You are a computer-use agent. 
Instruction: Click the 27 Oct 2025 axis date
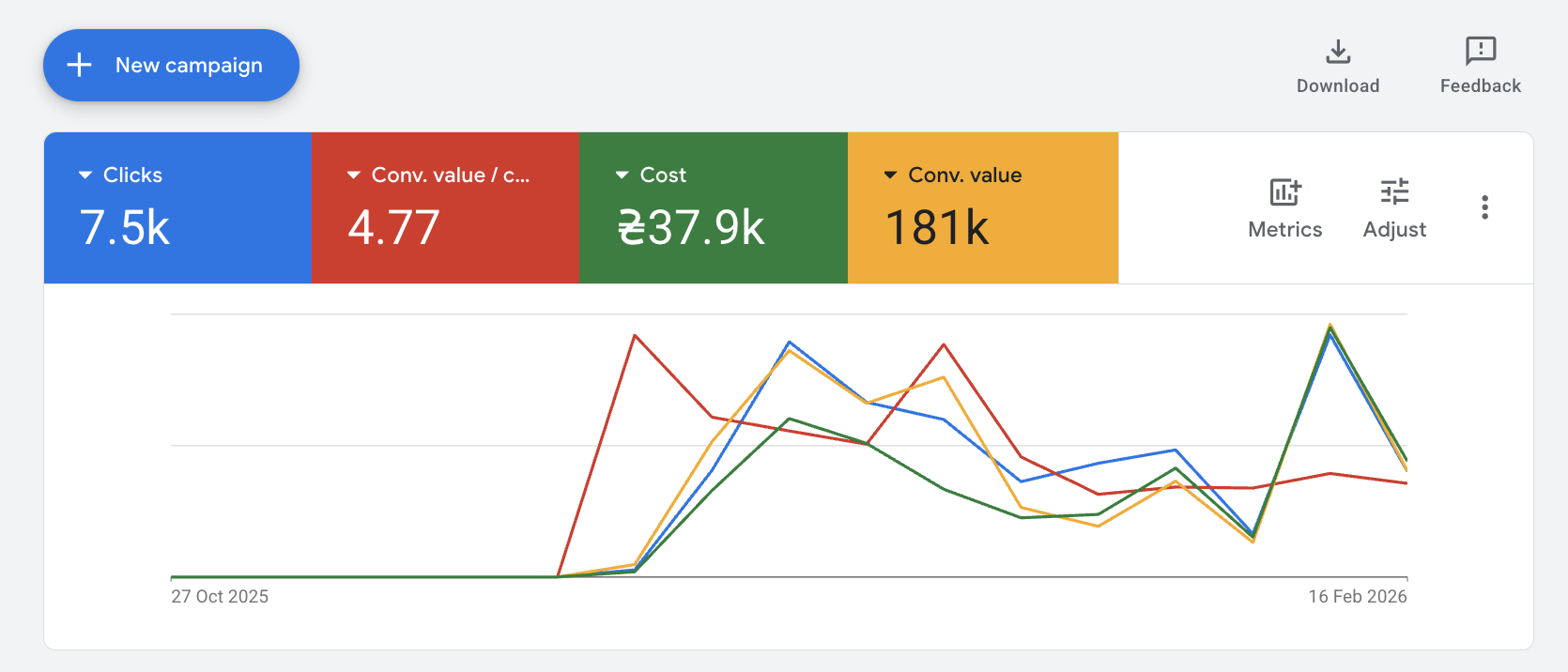coord(220,597)
